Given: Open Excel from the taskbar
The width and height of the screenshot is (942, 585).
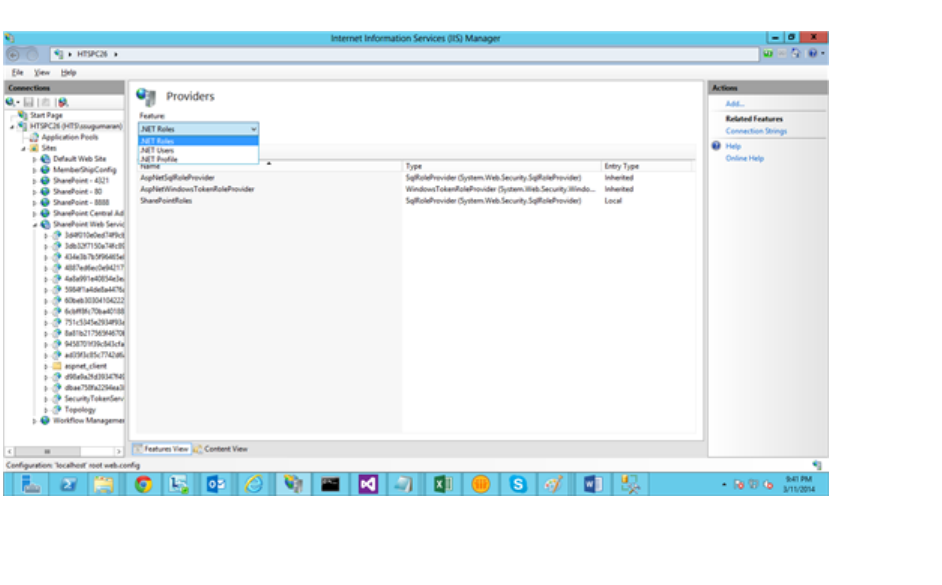Looking at the screenshot, I should 443,484.
